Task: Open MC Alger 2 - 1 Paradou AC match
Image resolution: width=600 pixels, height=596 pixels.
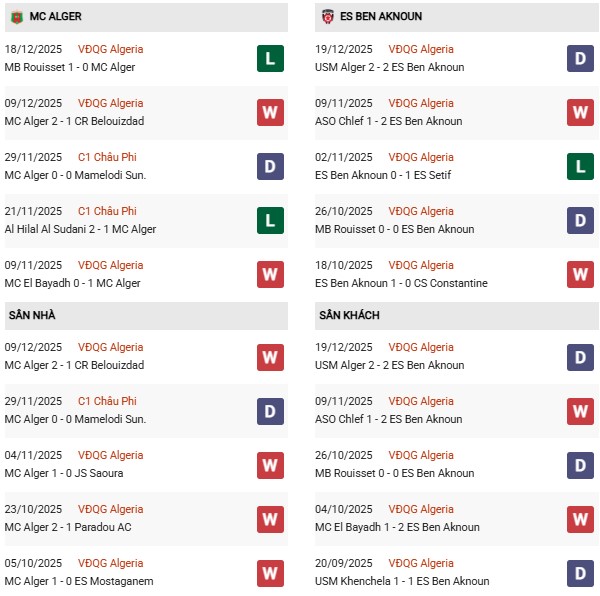Action: click(x=68, y=527)
